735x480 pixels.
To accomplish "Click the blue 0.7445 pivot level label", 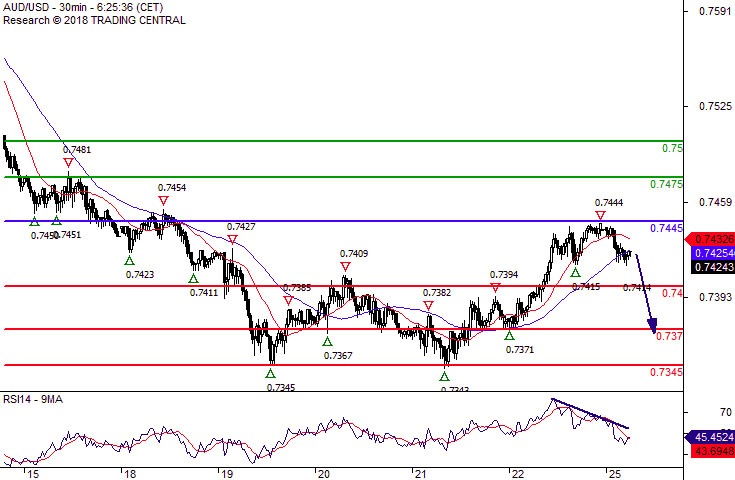I will coord(666,228).
